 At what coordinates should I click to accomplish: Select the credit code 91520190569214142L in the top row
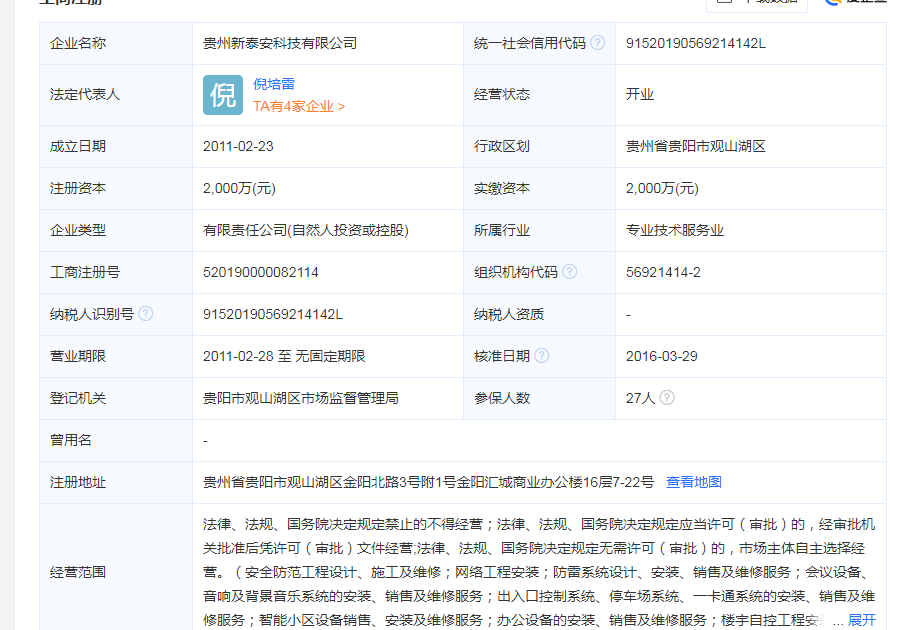pos(696,43)
